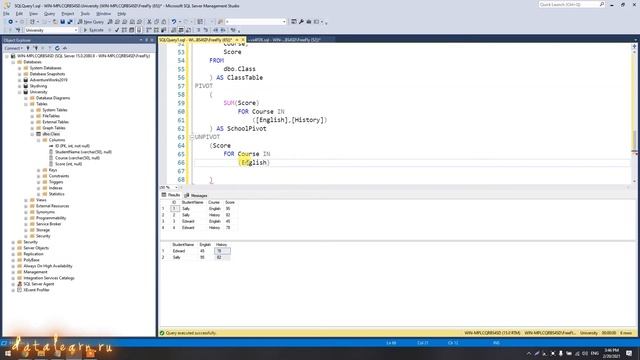Collapse the dbo.Class table node
640x360 pixels.
(x=32, y=134)
